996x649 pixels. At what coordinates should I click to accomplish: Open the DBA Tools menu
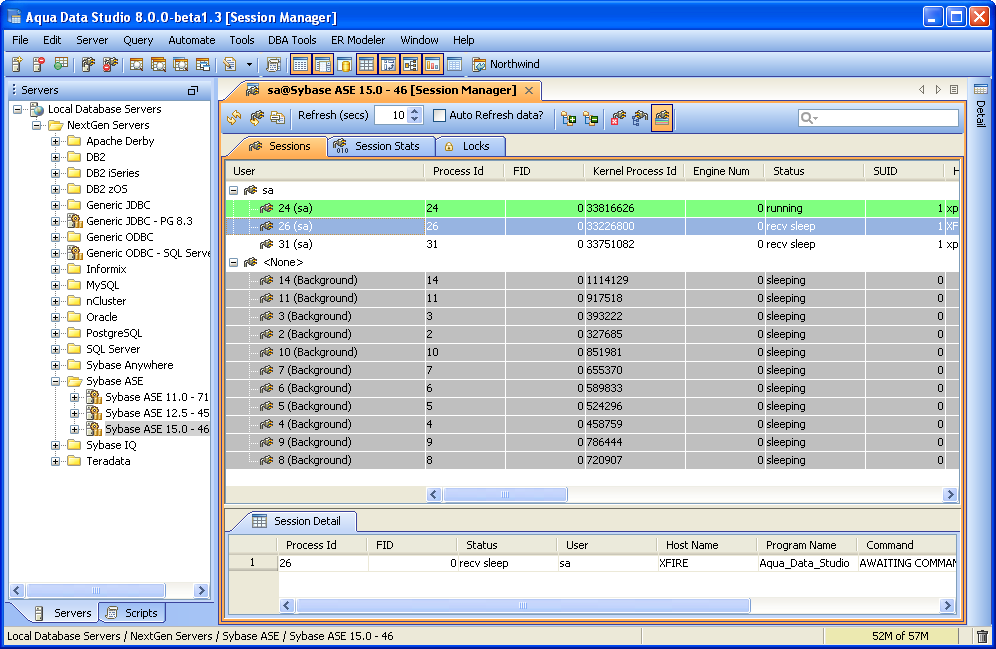click(x=292, y=40)
